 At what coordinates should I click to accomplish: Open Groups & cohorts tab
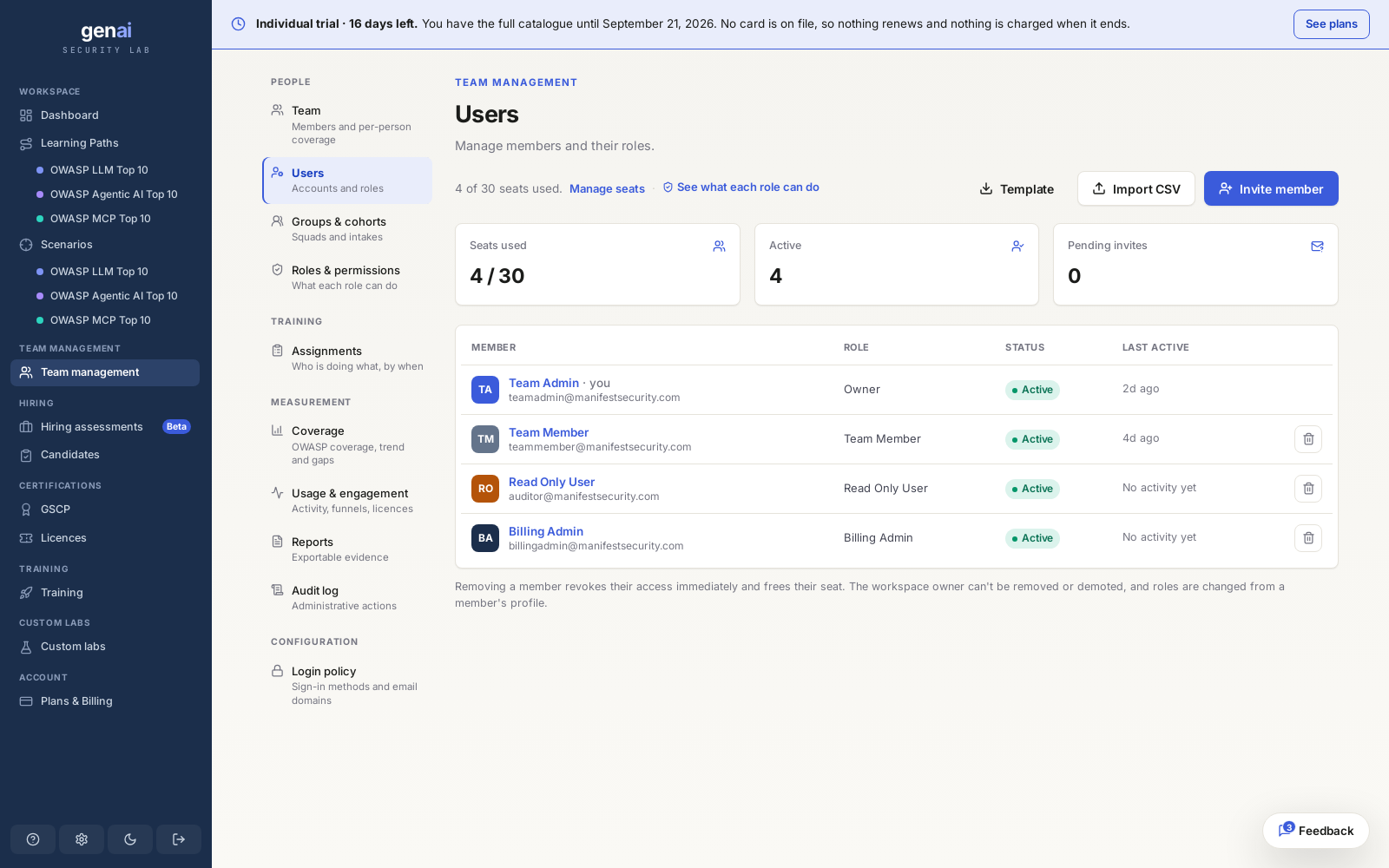click(347, 229)
